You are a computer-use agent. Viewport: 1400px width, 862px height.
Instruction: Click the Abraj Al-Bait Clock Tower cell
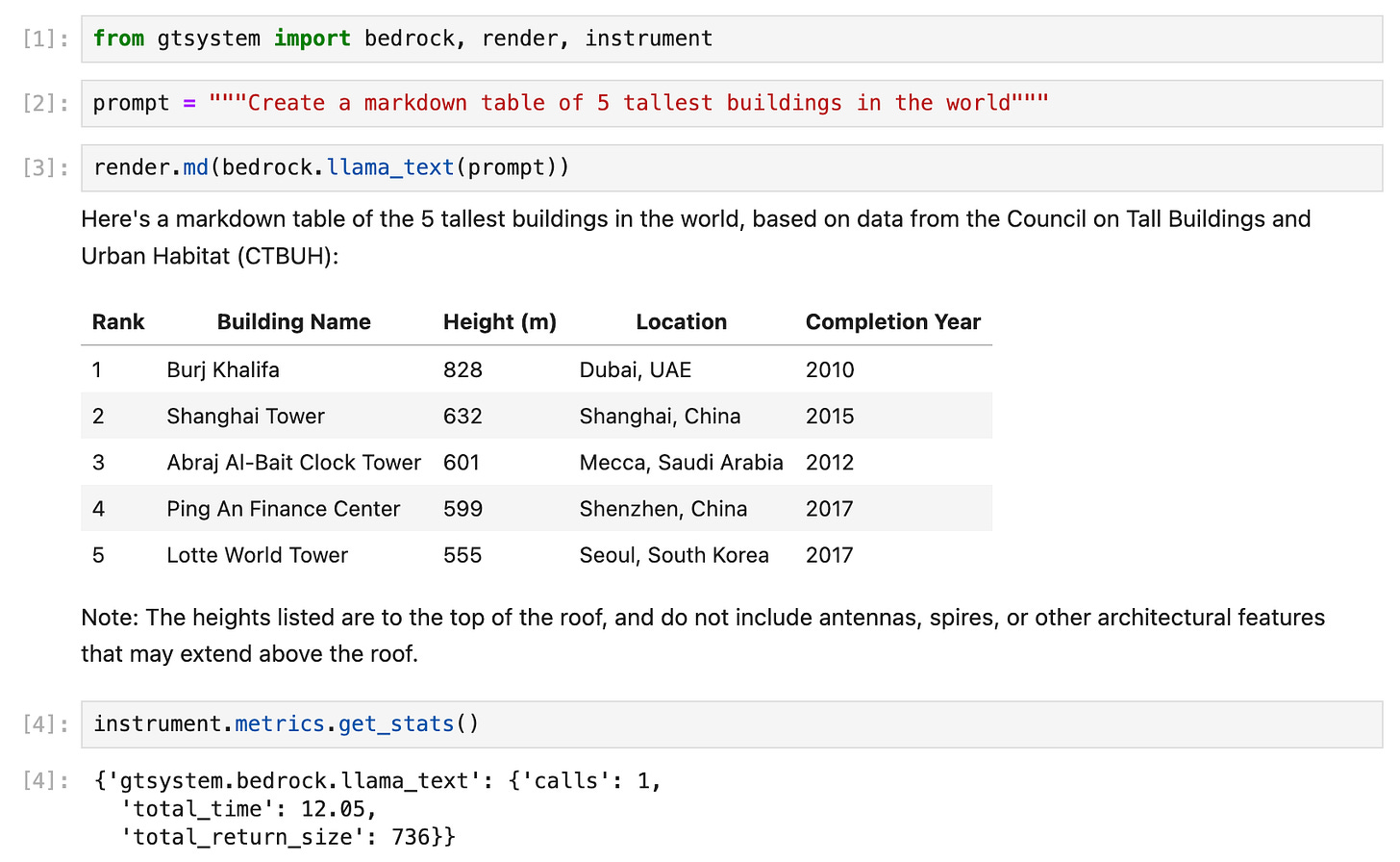pos(294,463)
